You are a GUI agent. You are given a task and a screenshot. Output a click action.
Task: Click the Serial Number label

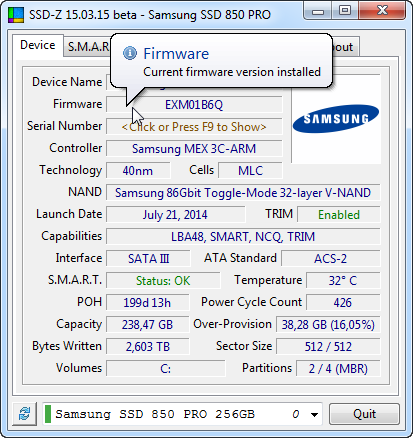(x=65, y=126)
